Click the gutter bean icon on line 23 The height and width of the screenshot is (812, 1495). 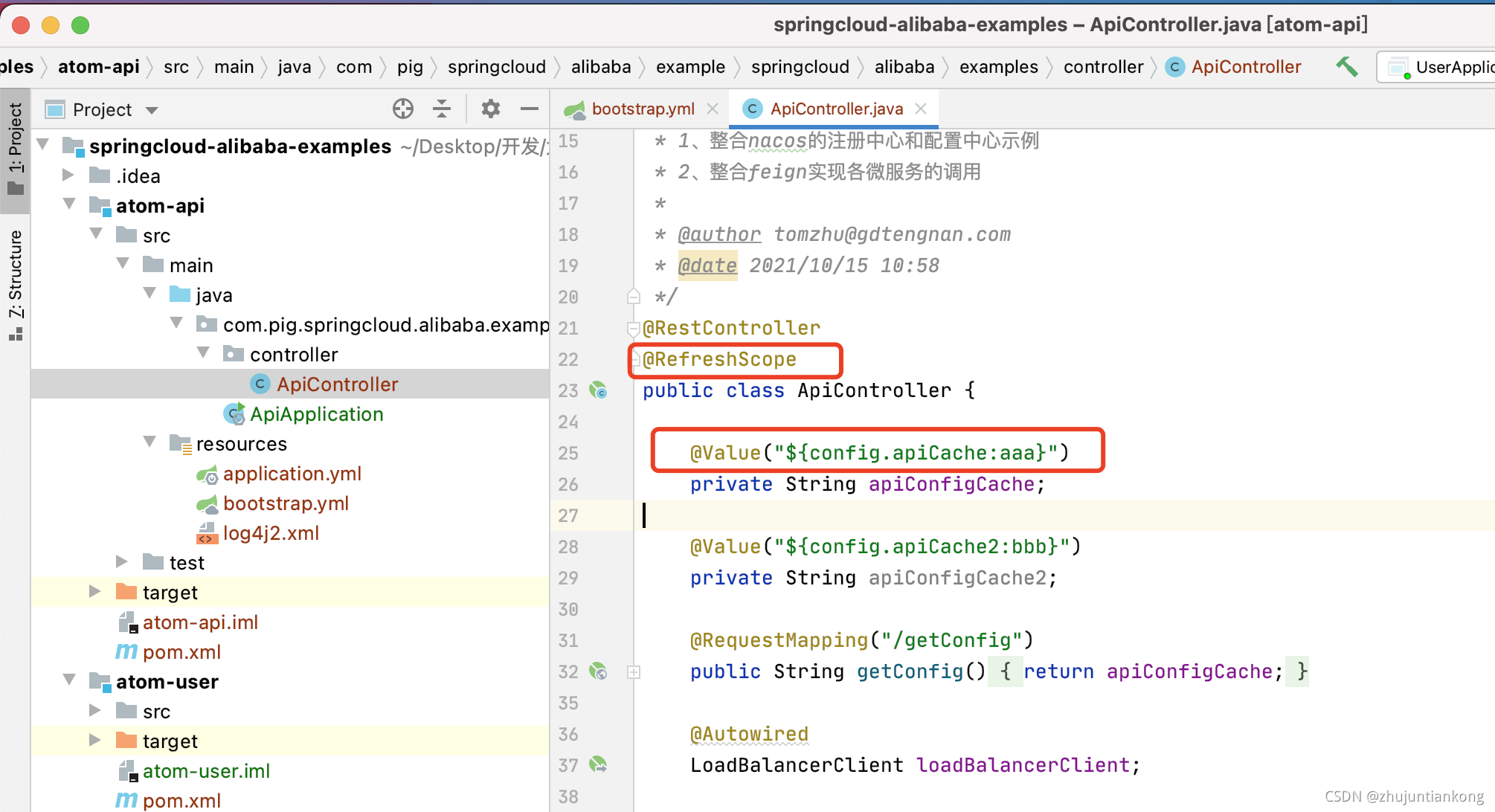click(598, 390)
